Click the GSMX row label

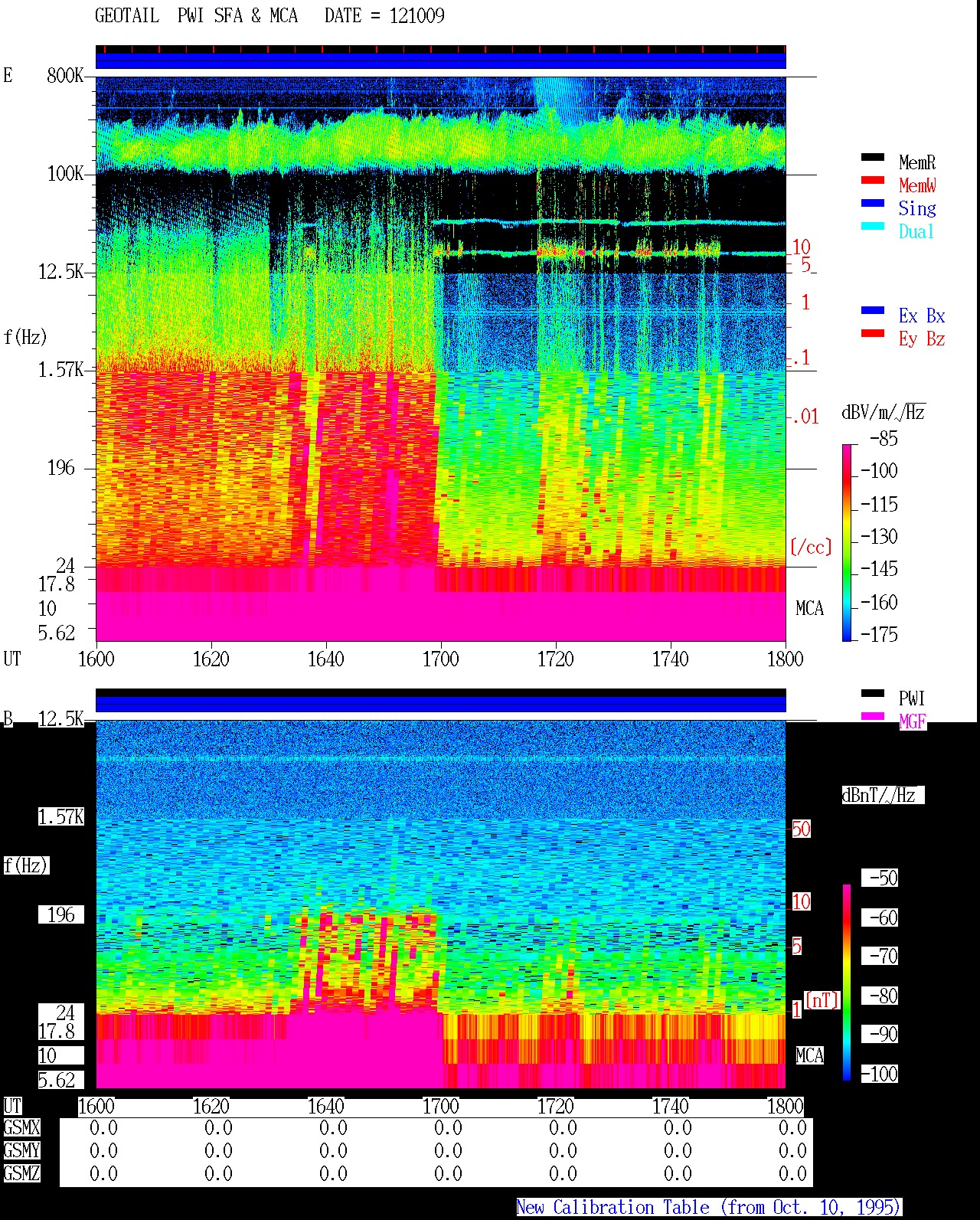point(21,1128)
